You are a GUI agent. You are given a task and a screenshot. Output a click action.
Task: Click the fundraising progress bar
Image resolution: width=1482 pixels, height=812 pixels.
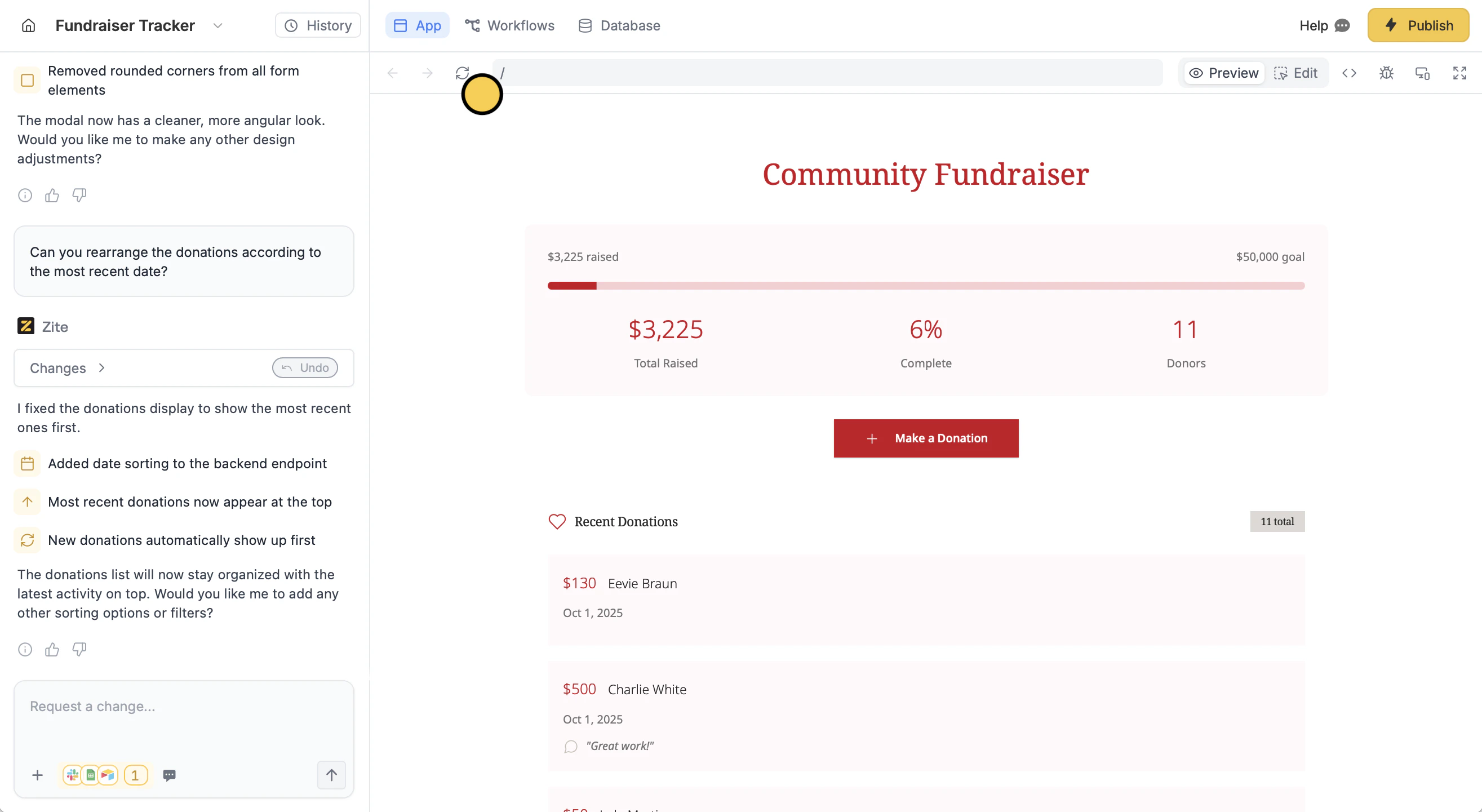point(926,286)
